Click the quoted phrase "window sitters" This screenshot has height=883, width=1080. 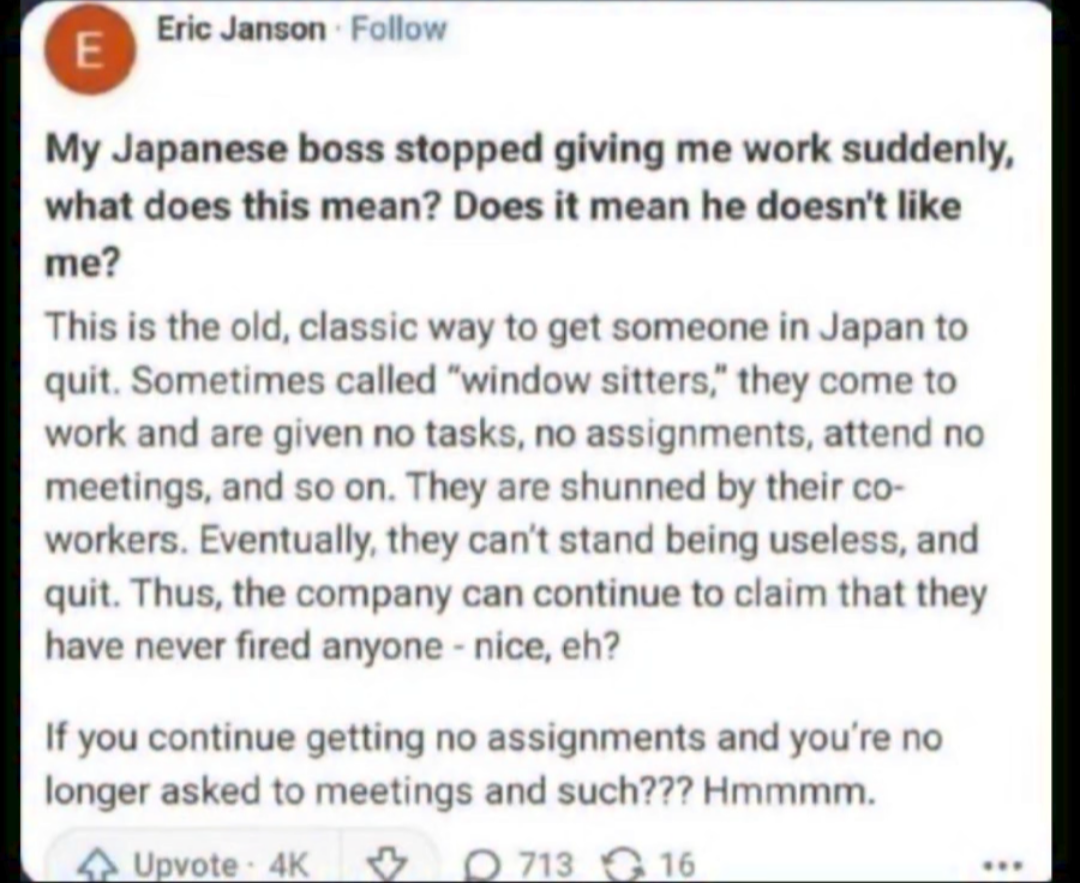(x=575, y=381)
